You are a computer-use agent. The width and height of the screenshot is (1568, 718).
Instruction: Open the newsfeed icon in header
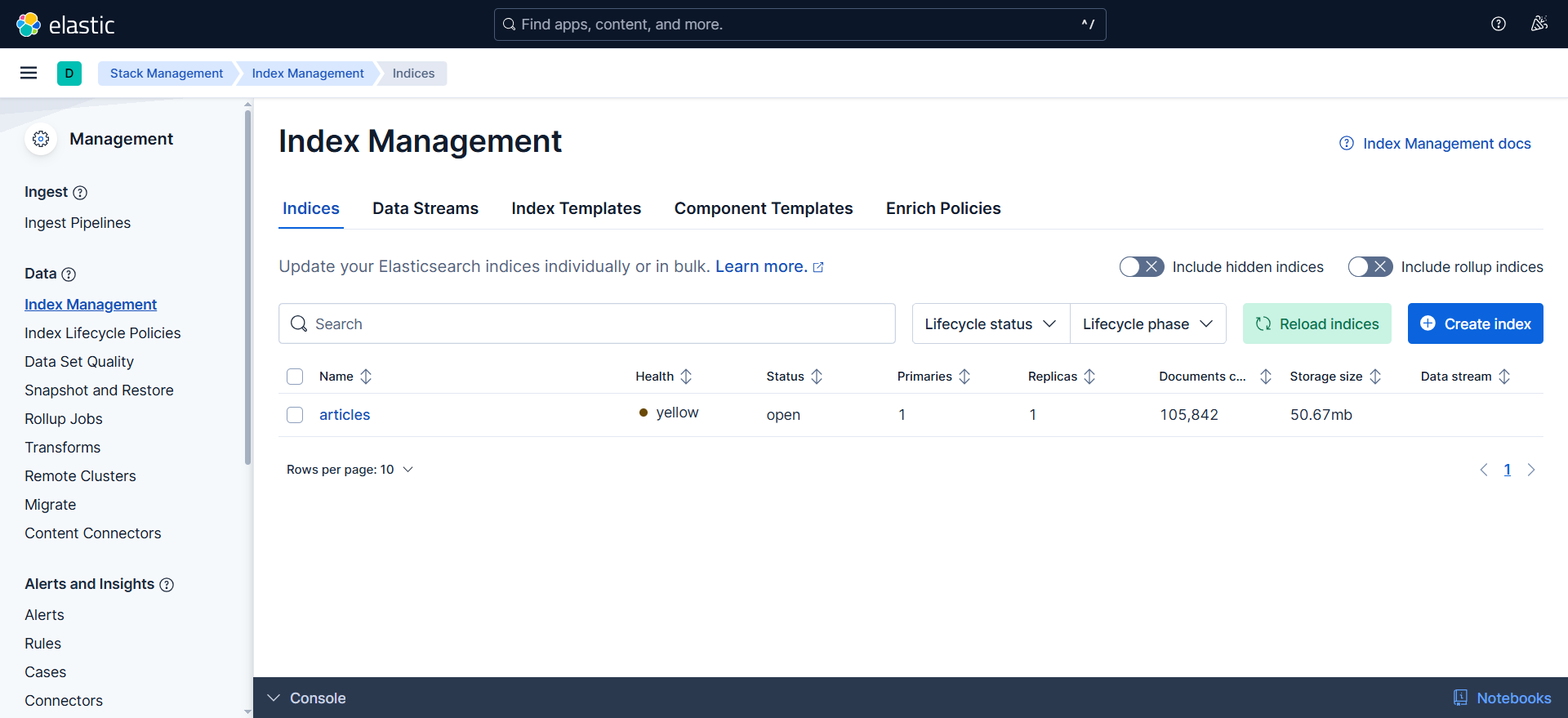(1539, 24)
